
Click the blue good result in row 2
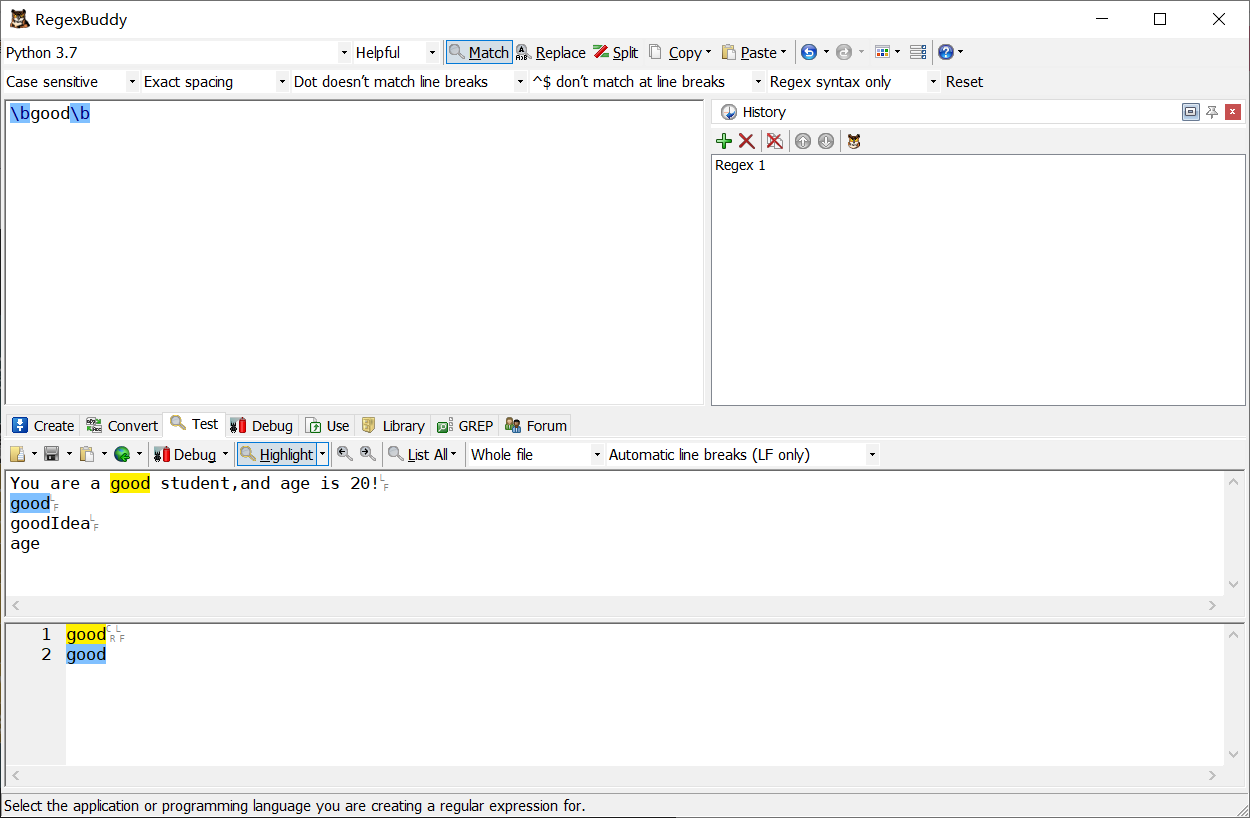click(x=86, y=655)
